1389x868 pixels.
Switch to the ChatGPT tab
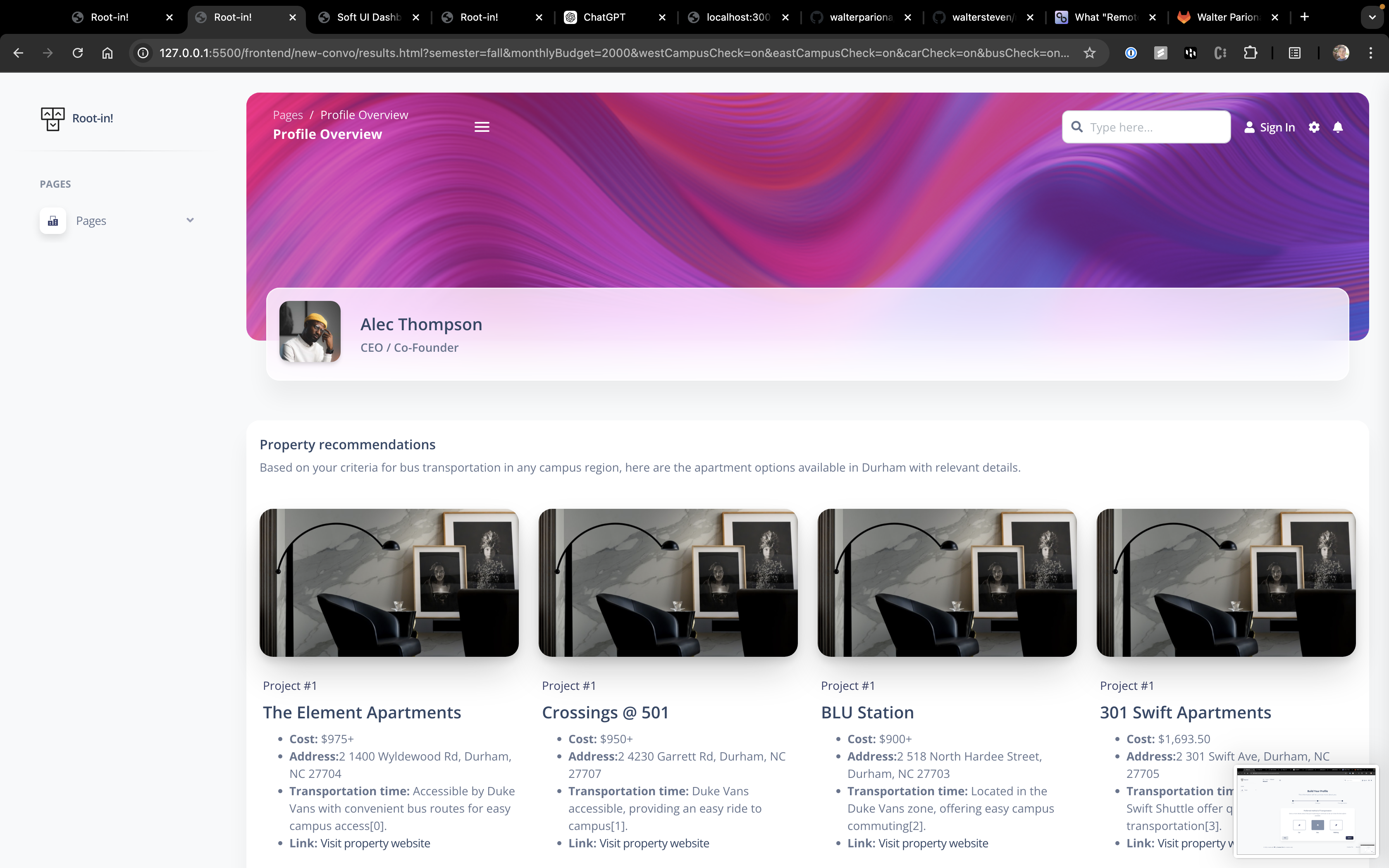click(604, 17)
